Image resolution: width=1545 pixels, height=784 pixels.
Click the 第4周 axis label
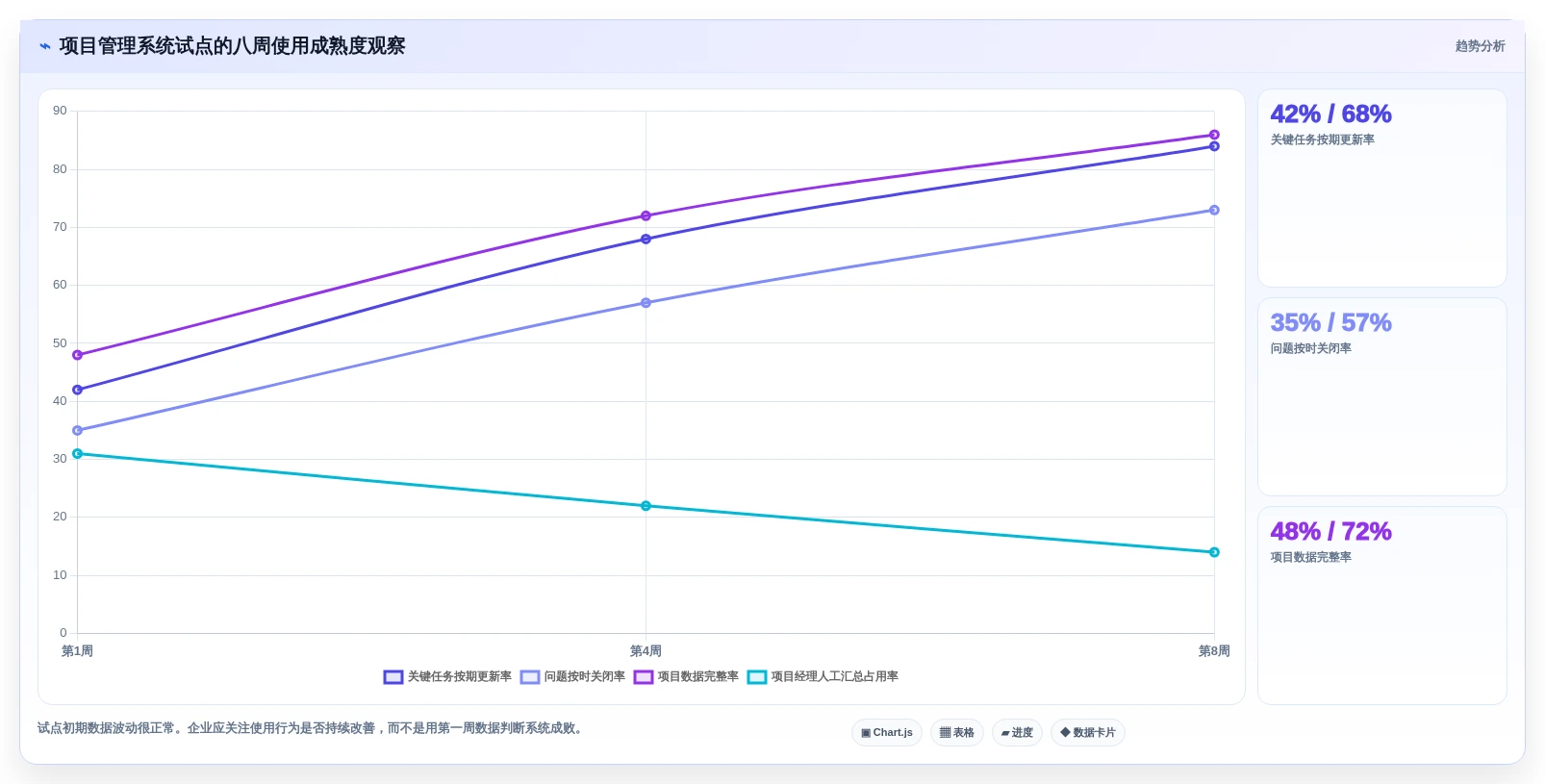[x=646, y=651]
